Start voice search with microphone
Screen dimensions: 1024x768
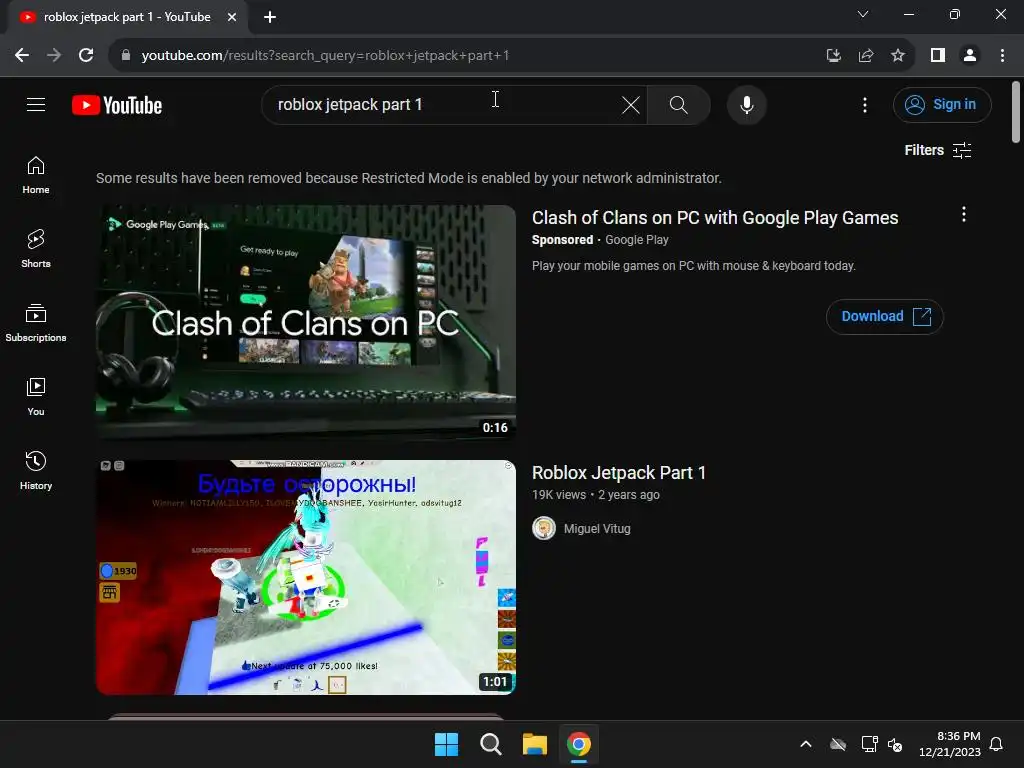[x=746, y=105]
